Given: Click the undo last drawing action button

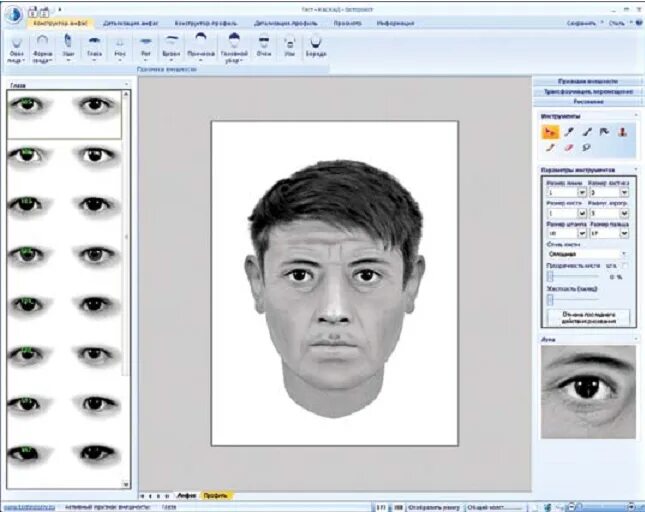Looking at the screenshot, I should pos(588,318).
